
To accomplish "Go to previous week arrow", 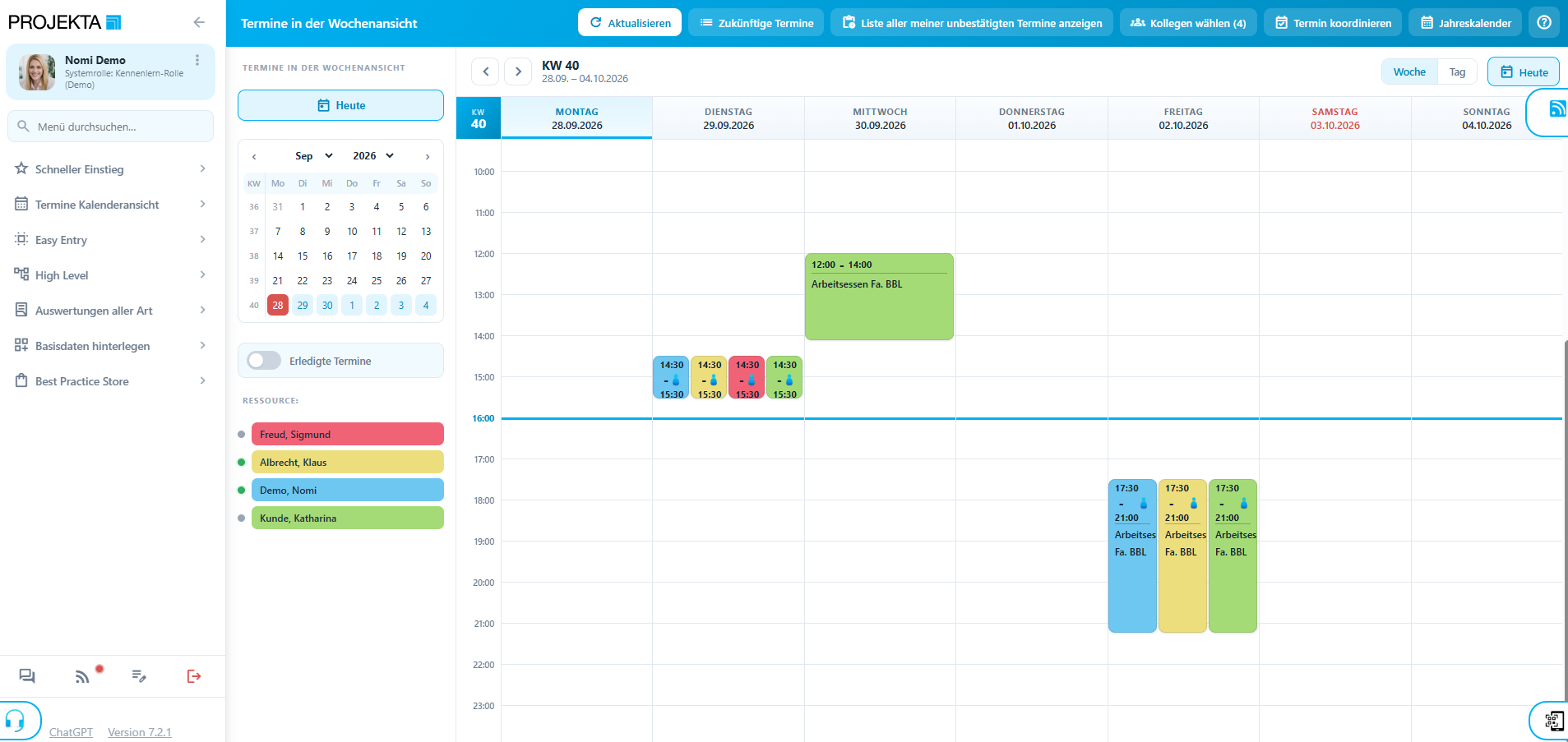I will (485, 71).
